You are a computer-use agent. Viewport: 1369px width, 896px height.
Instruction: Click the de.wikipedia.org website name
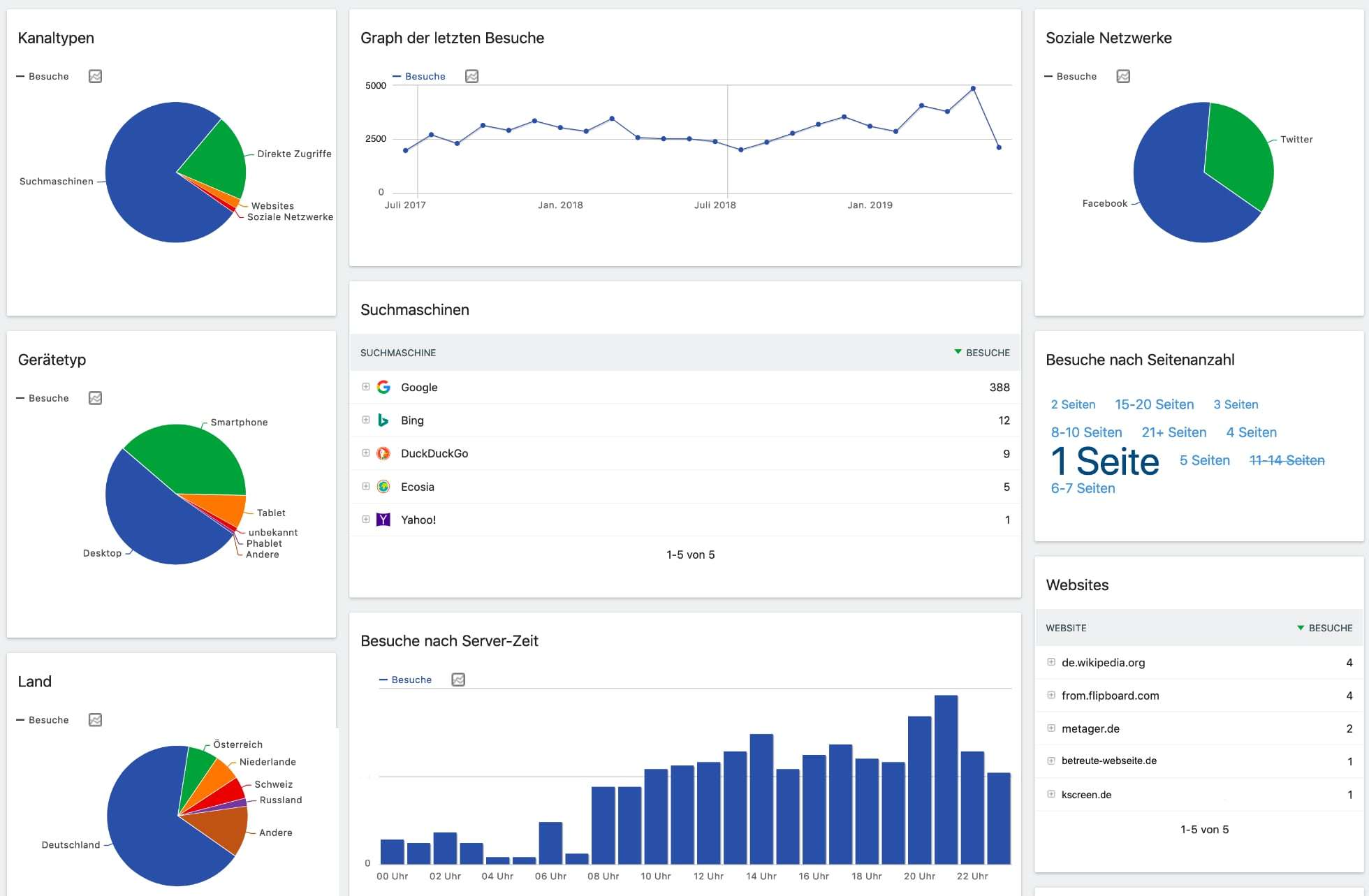pos(1103,663)
